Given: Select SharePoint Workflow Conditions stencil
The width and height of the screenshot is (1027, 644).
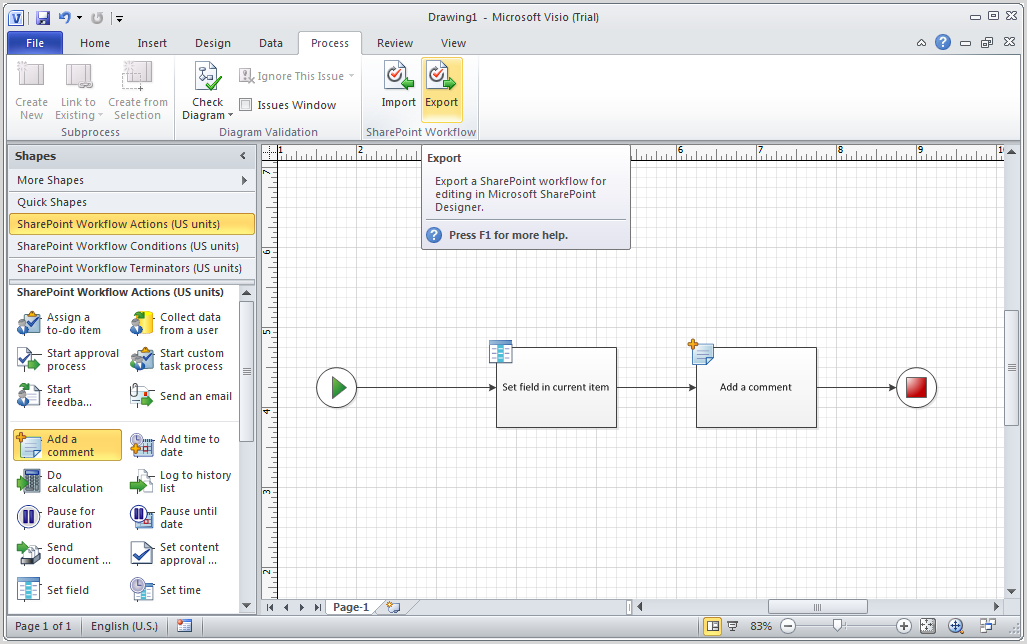Looking at the screenshot, I should tap(132, 246).
